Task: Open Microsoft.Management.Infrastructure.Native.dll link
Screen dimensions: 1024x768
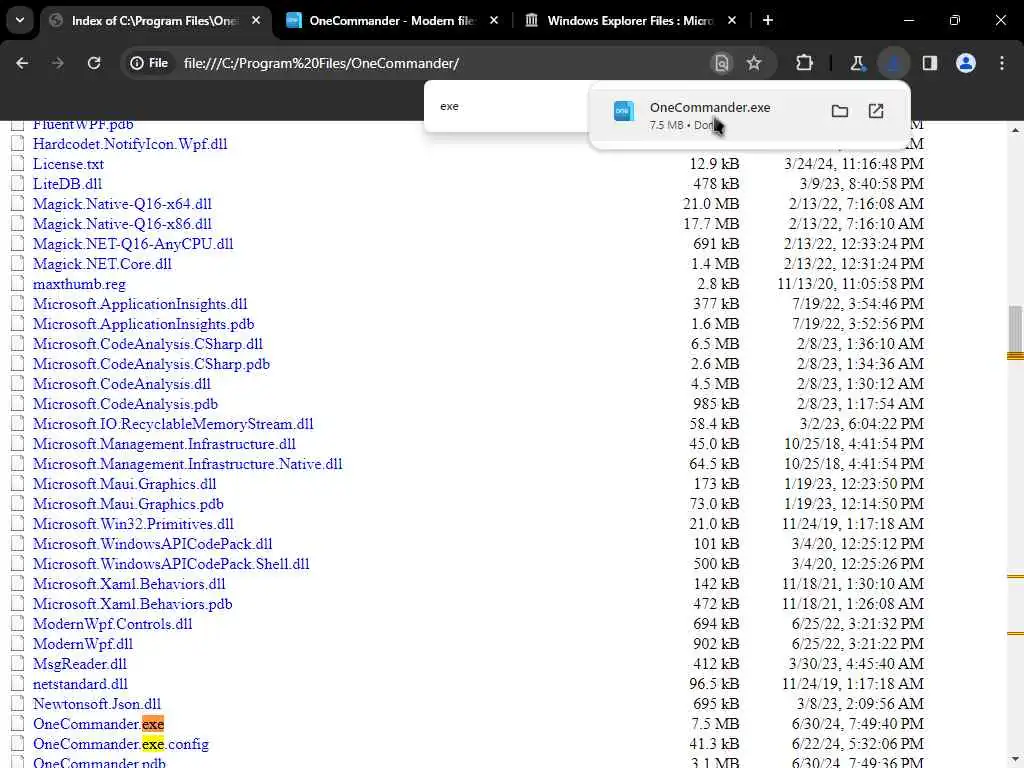Action: tap(187, 464)
